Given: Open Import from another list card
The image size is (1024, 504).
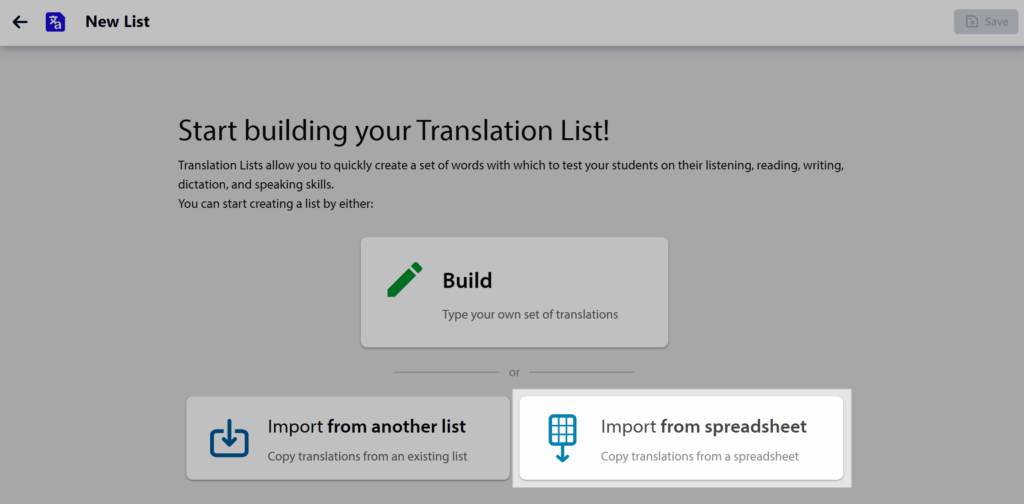Looking at the screenshot, I should coord(348,438).
